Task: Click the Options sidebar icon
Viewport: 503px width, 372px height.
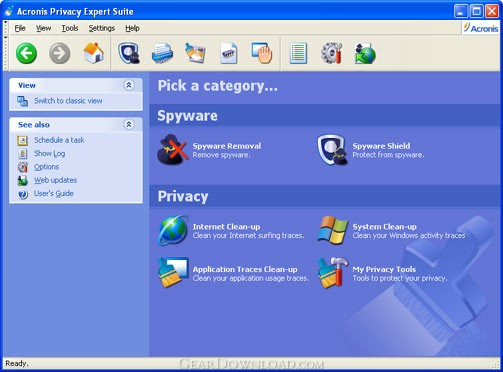Action: pyautogui.click(x=22, y=167)
